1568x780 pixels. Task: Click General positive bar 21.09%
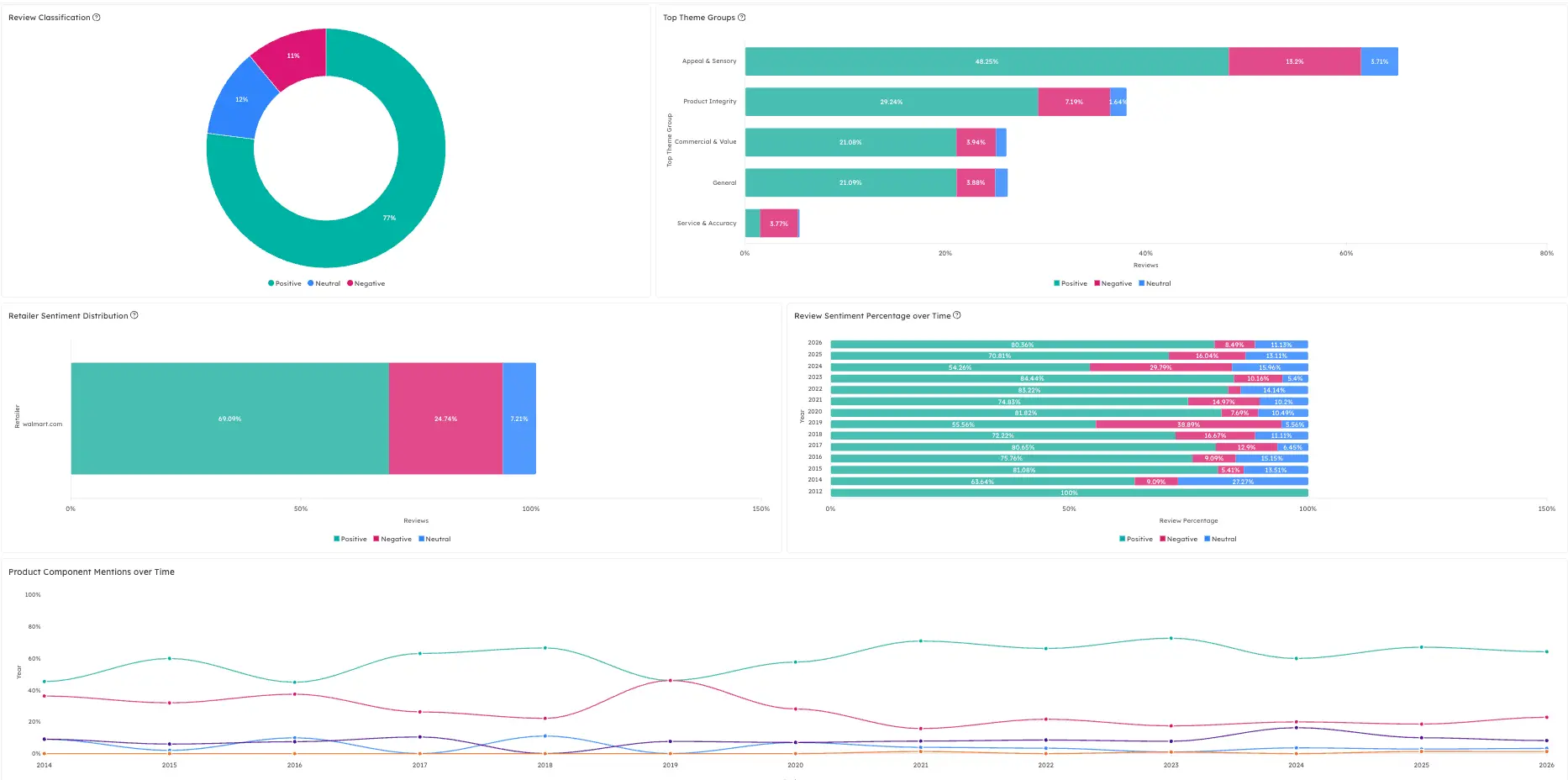click(x=850, y=182)
